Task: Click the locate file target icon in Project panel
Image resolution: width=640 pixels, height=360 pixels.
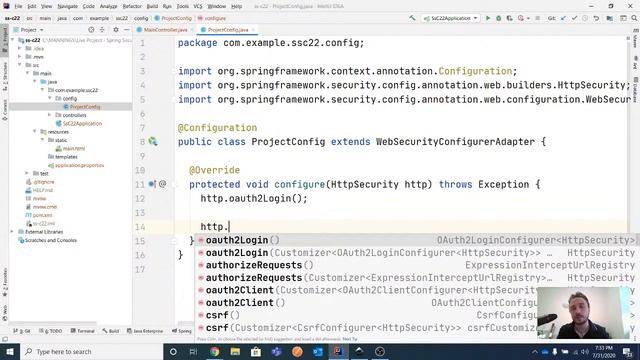Action: [91, 30]
